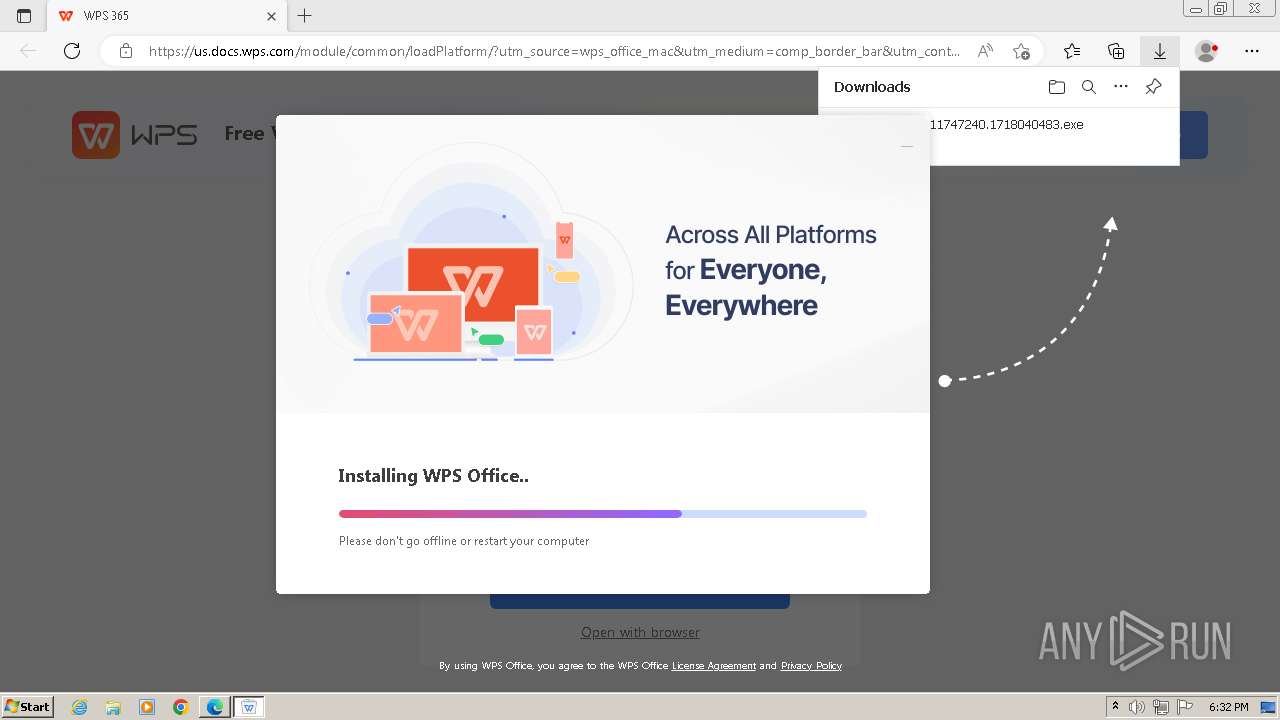Viewport: 1280px width, 720px height.
Task: Open network status tray icon
Action: 1160,707
